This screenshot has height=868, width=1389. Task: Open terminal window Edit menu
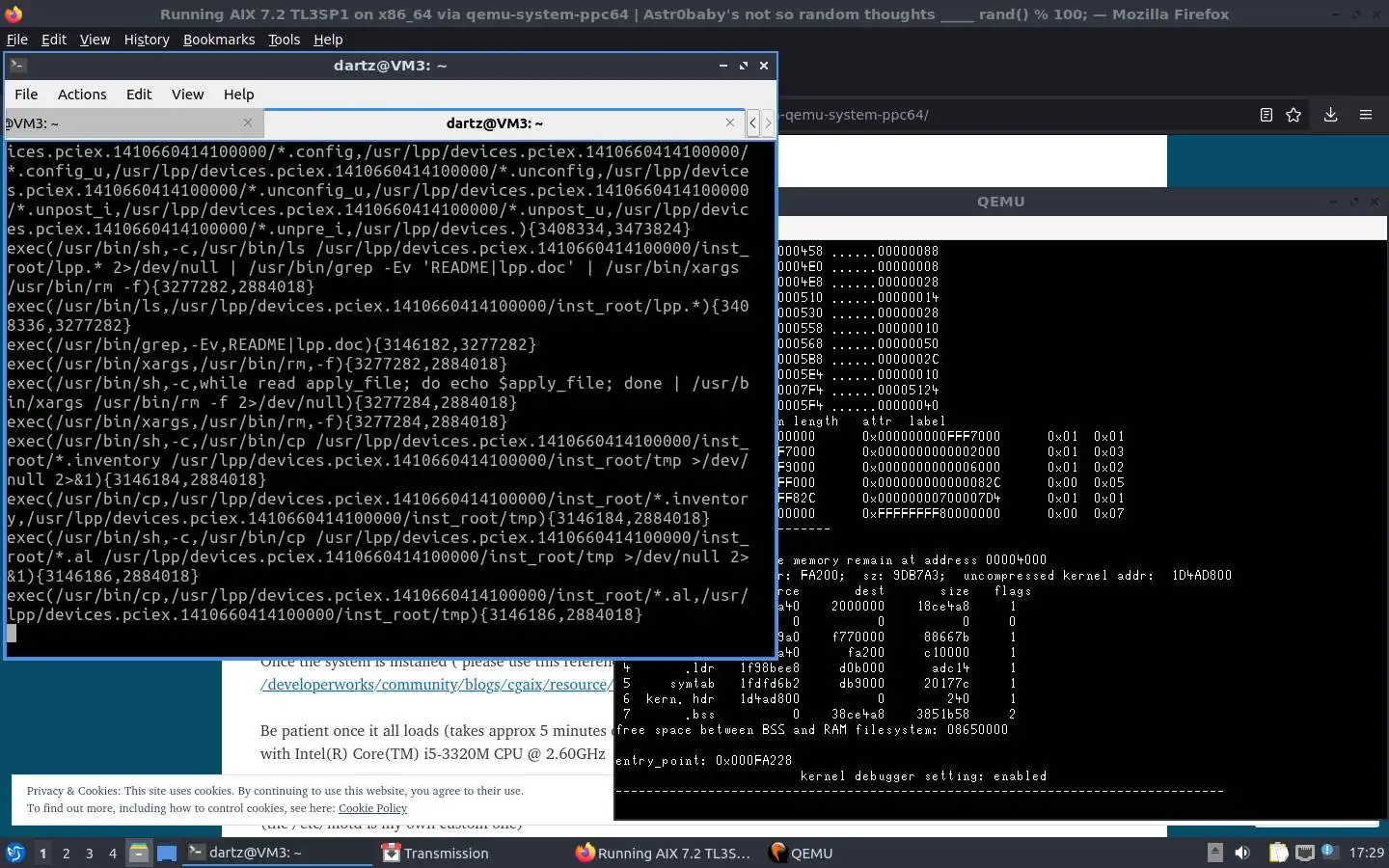[x=139, y=95]
